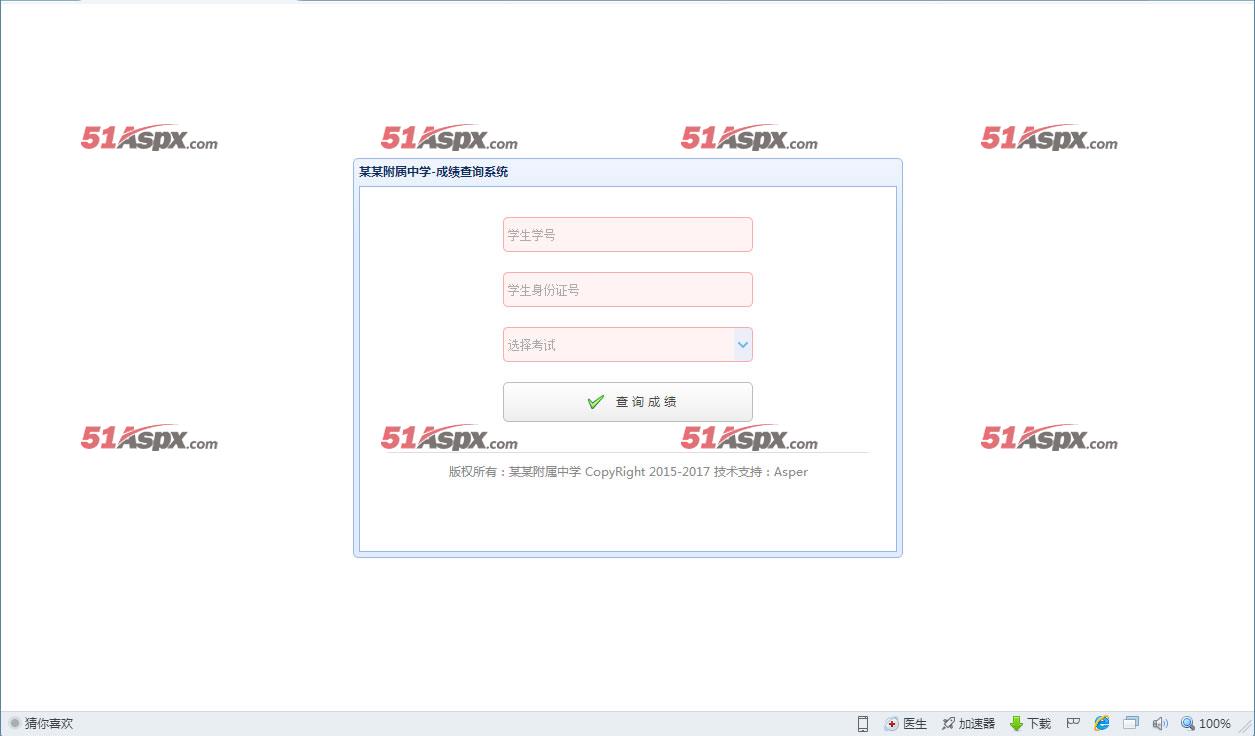Switch browser engine via IE icon
Screen dimensions: 1255x736
1102,724
